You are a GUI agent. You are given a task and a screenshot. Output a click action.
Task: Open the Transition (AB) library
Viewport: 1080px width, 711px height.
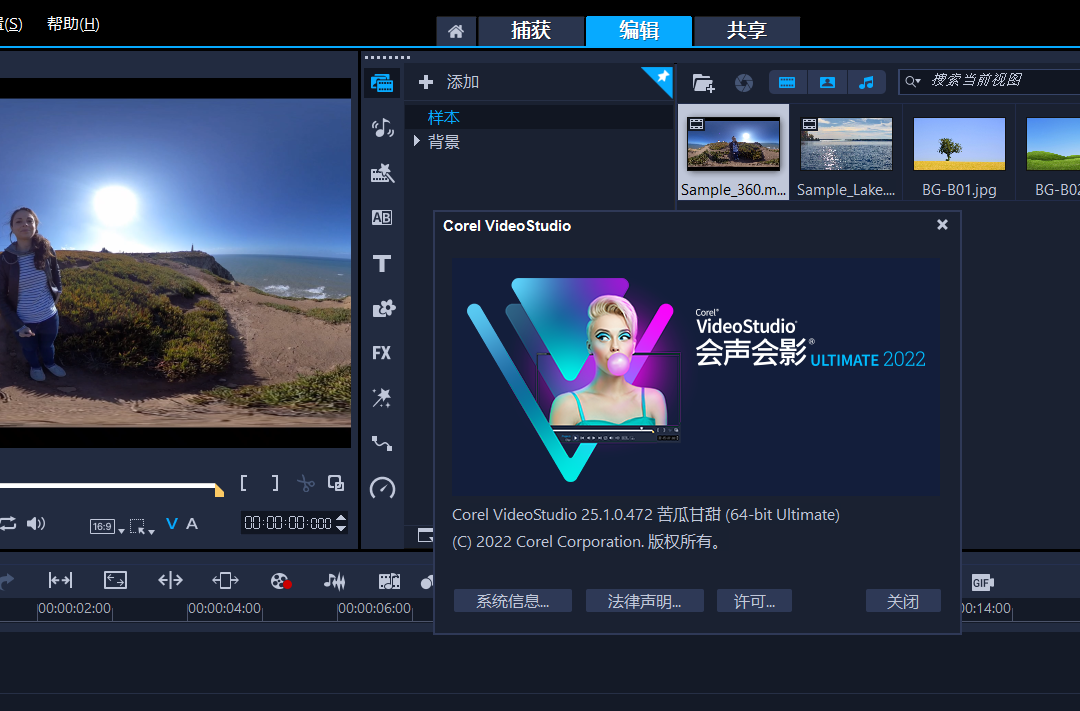(382, 218)
